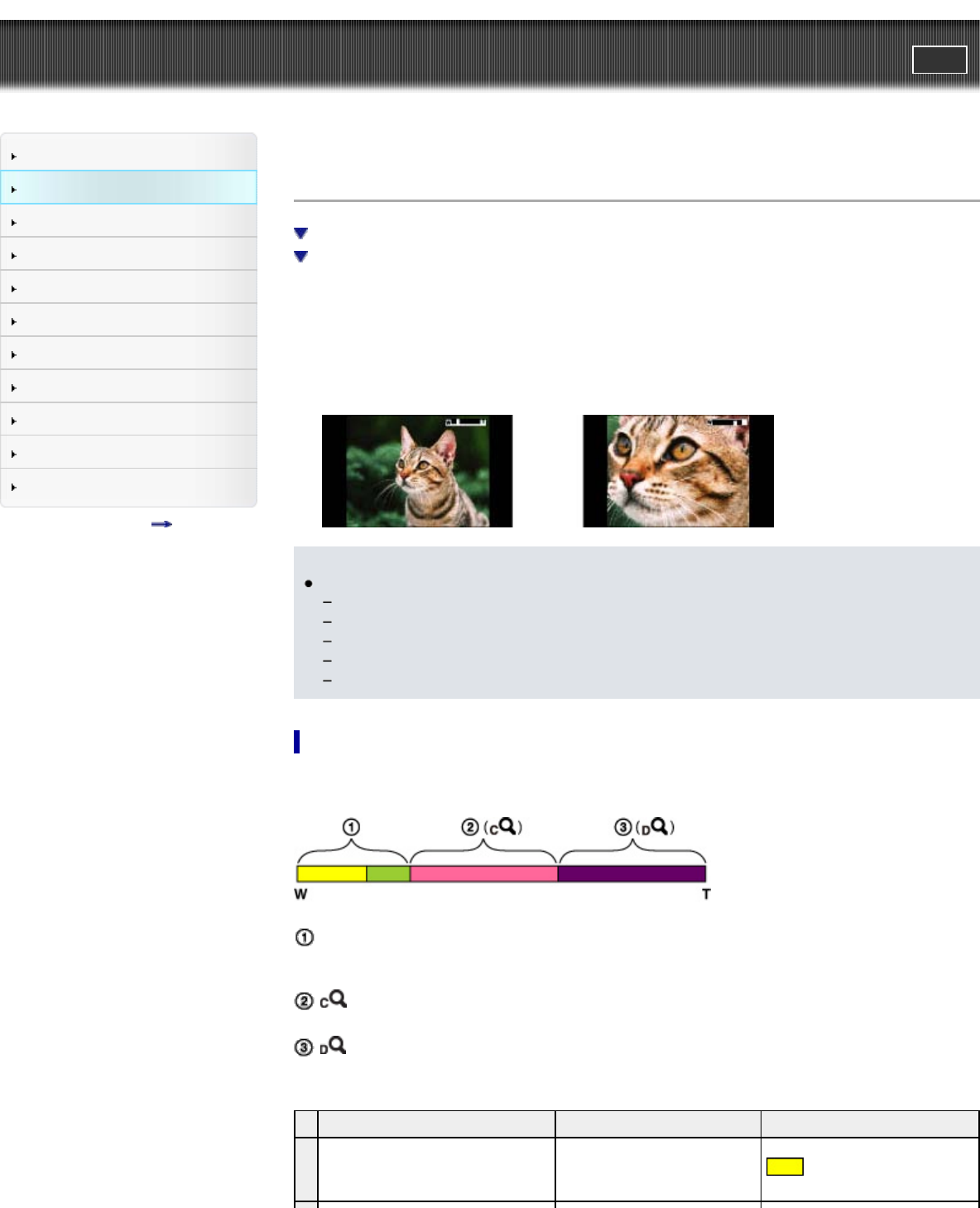Click the zoom scale indicator on the full-body cat photo

click(466, 423)
